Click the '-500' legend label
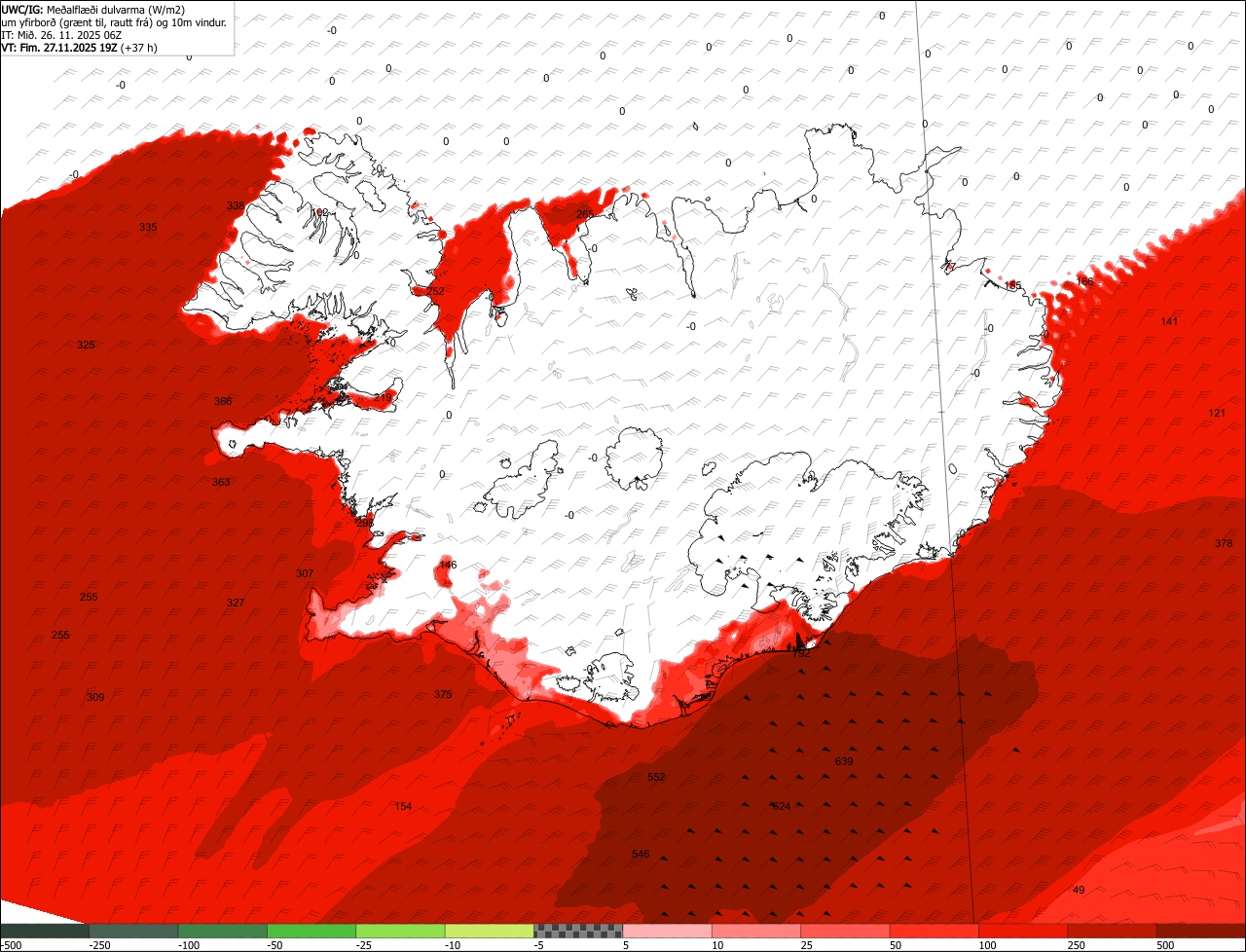This screenshot has height=952, width=1246. 11,945
